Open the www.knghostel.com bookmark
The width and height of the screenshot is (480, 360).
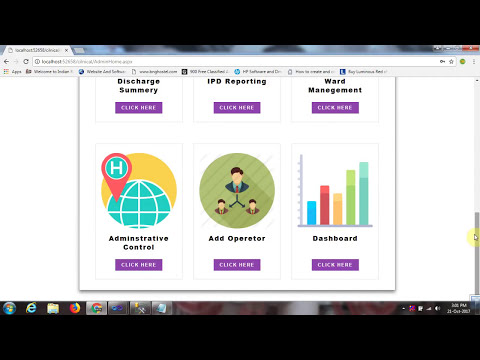tap(155, 72)
